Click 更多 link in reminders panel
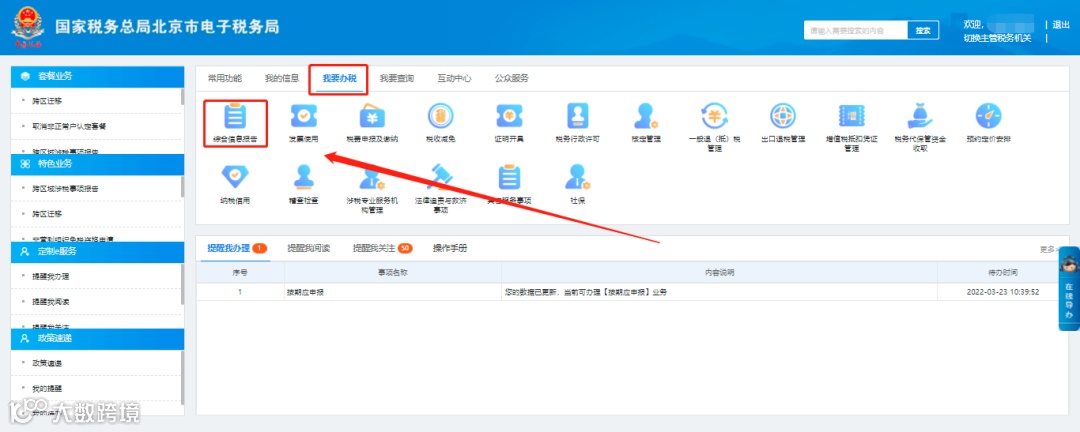 (x=1047, y=249)
